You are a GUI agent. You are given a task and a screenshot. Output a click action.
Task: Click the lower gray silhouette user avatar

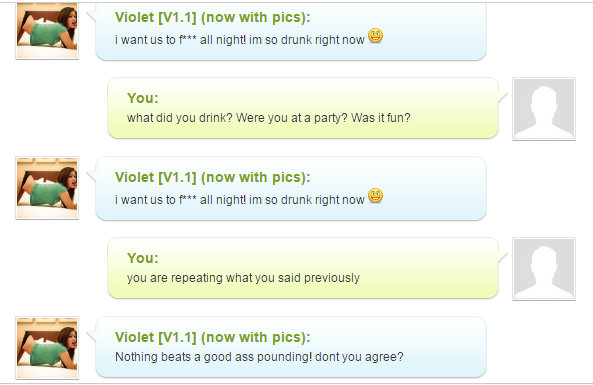tap(544, 269)
